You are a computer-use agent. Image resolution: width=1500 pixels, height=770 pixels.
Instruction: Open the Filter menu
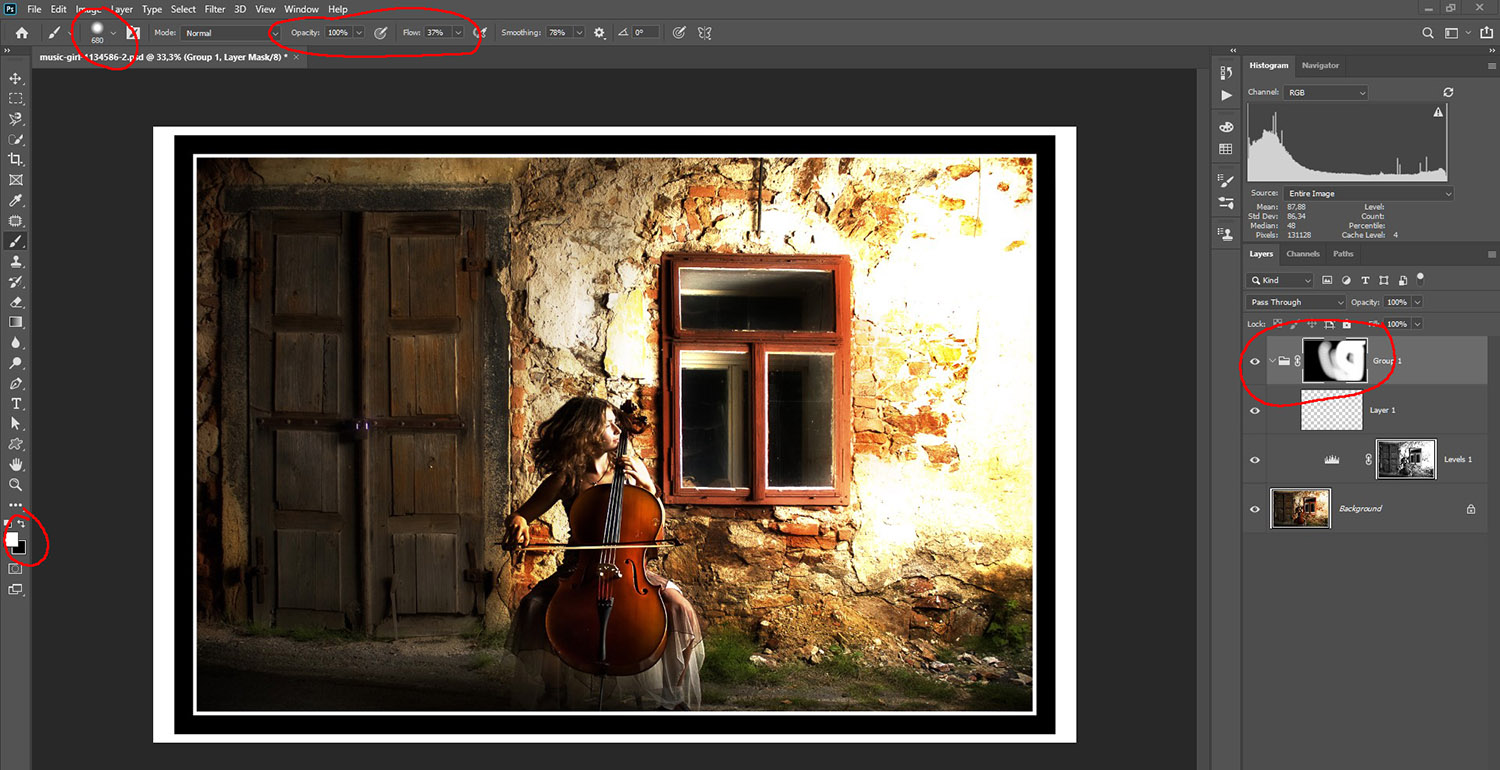click(x=214, y=9)
